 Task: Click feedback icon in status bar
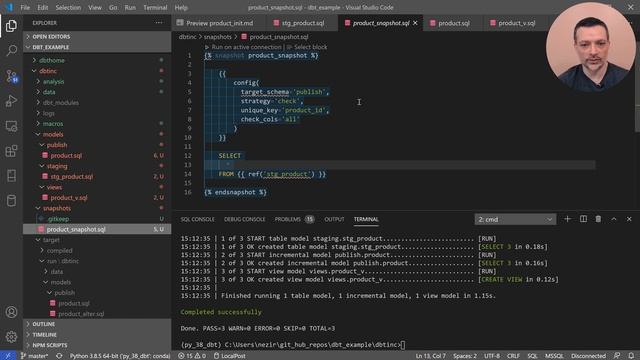(617, 356)
